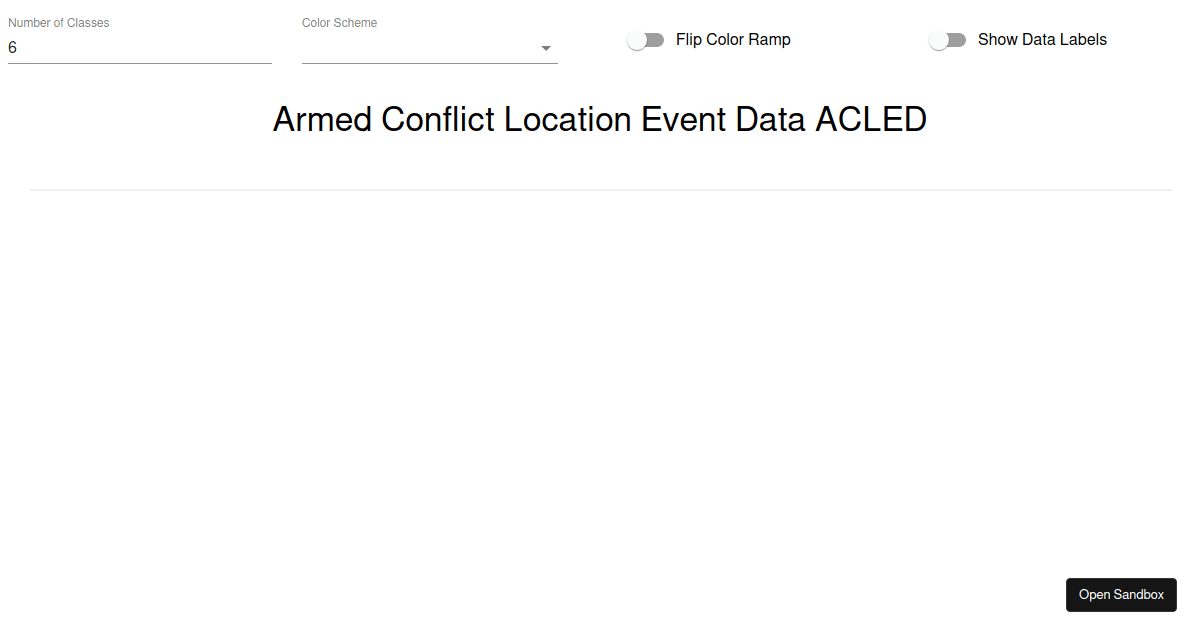This screenshot has height=630, width=1200.
Task: Click the Open Sandbox button
Action: pos(1121,595)
